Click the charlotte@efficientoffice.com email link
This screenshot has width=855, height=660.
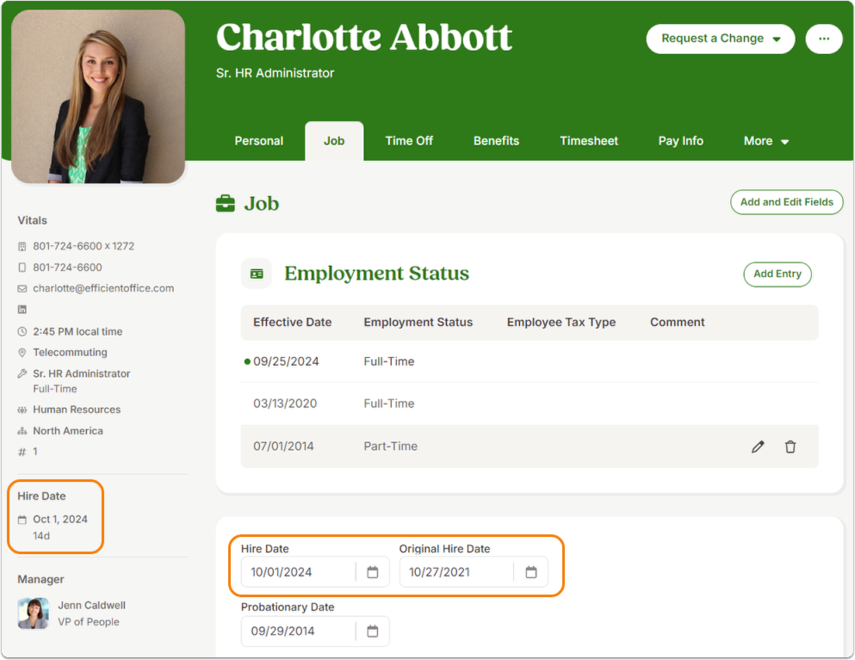(x=104, y=289)
